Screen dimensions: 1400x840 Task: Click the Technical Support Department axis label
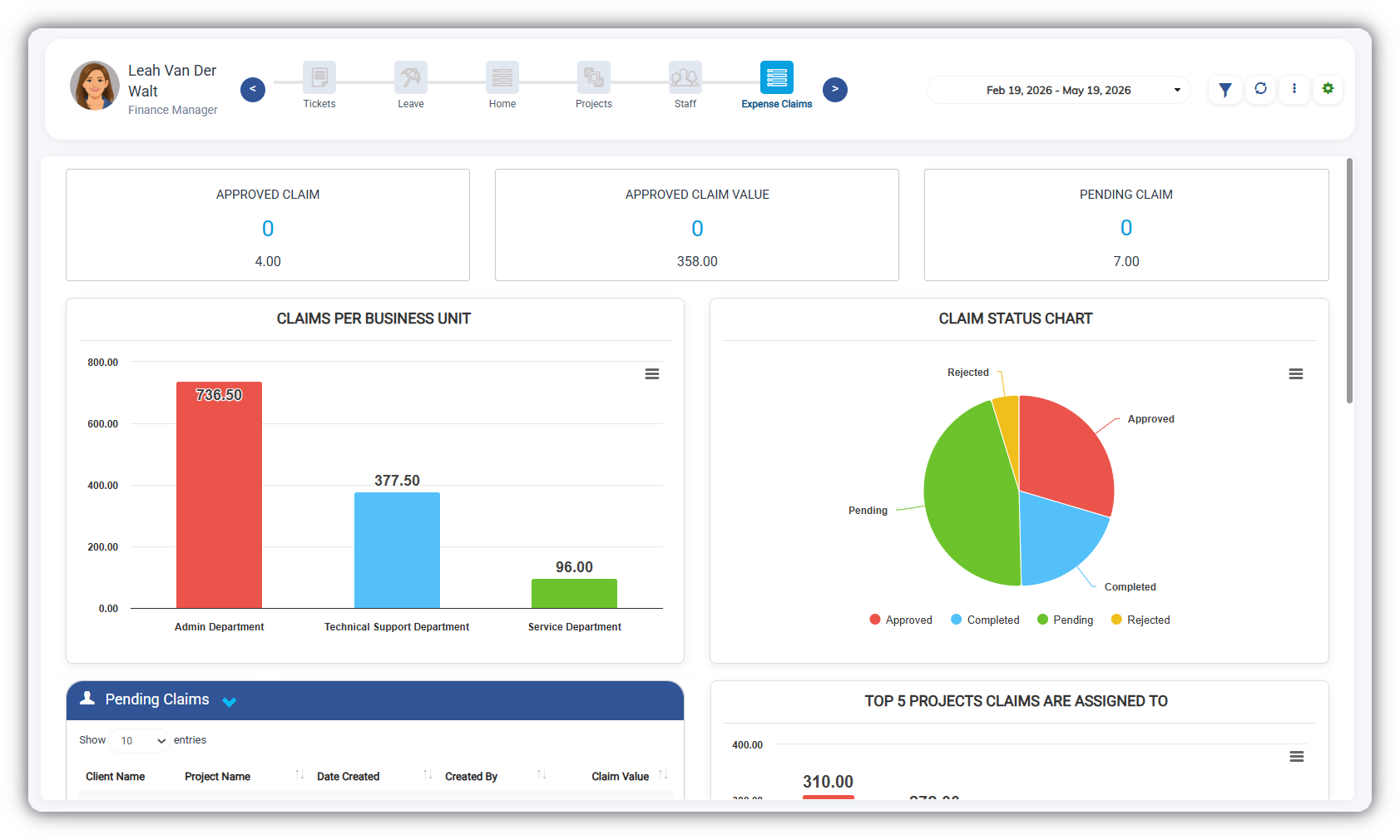click(397, 627)
